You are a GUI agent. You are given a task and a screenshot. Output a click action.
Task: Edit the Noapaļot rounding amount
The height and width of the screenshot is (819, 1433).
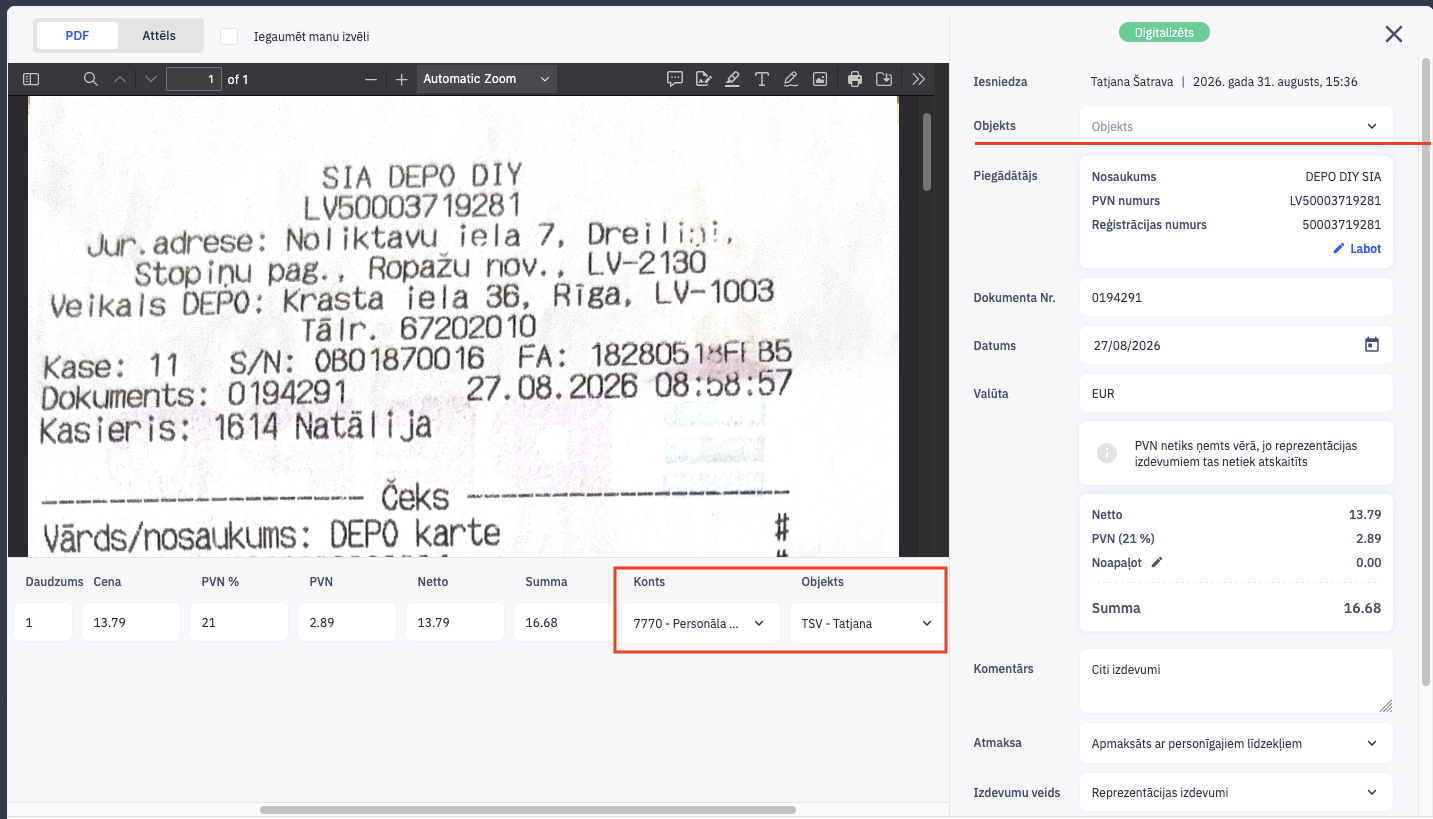coord(1157,562)
